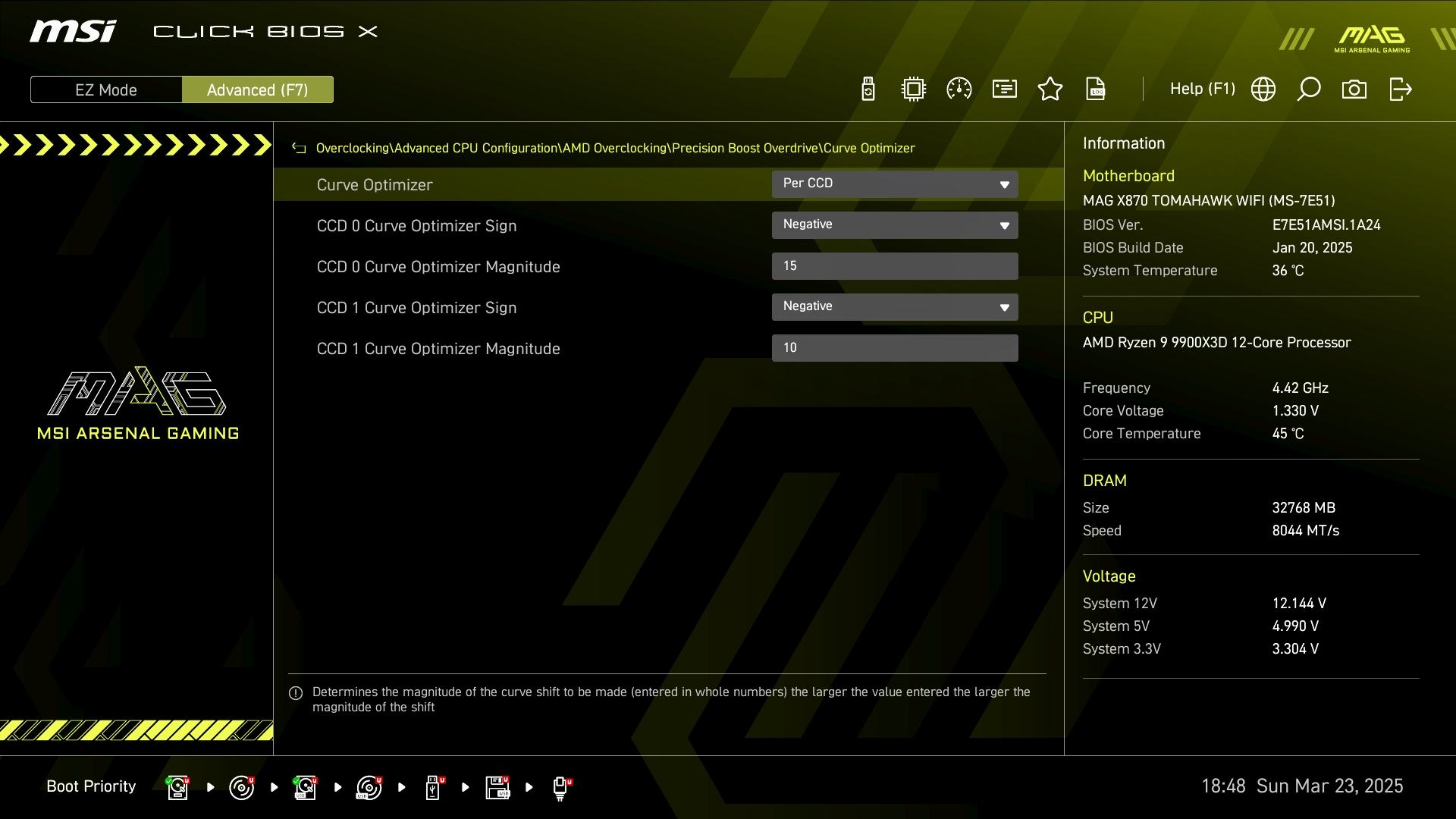The height and width of the screenshot is (819, 1456).
Task: Expand CCD 1 Curve Optimizer Sign dropdown
Action: (895, 307)
